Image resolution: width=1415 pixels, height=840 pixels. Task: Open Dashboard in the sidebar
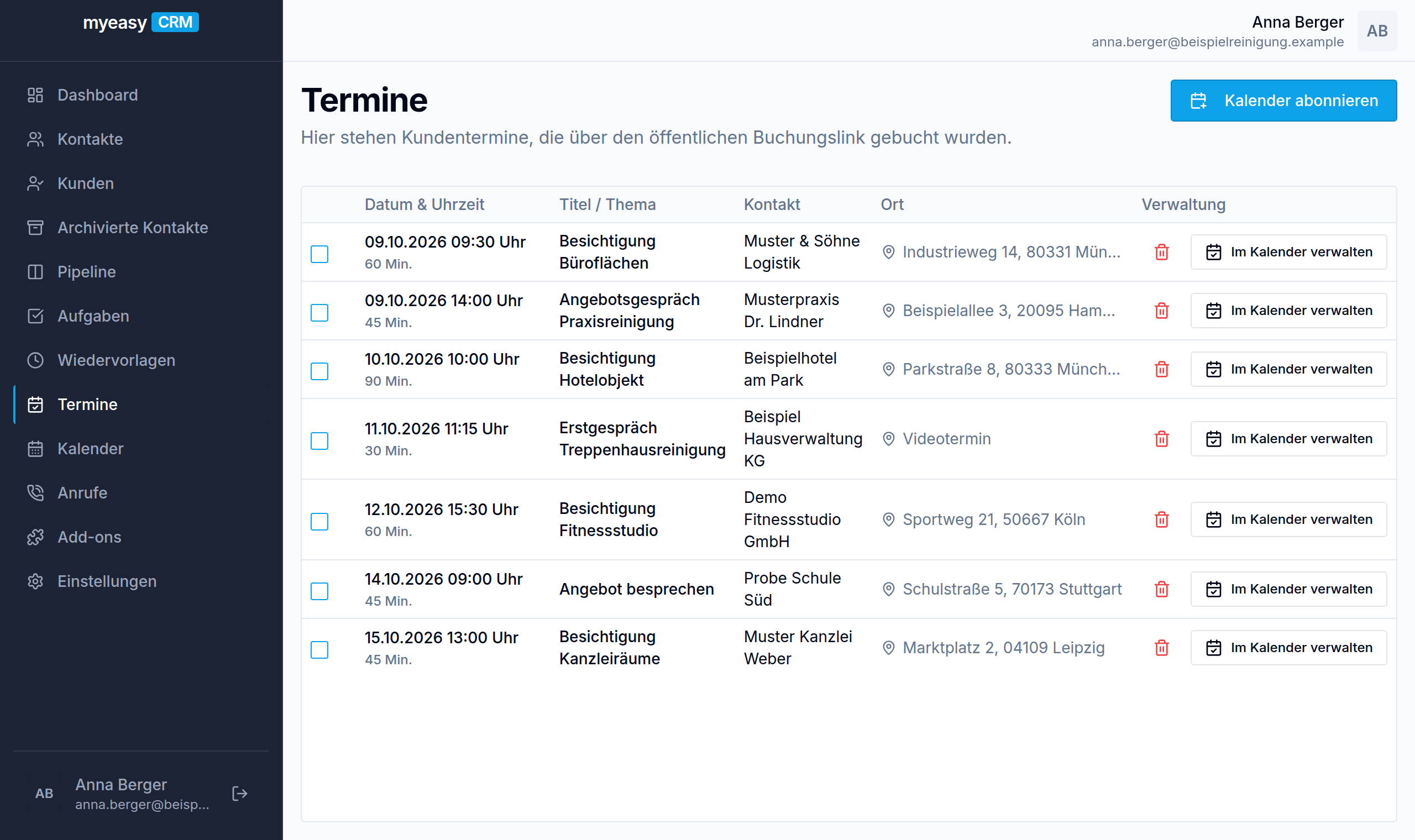(x=141, y=95)
